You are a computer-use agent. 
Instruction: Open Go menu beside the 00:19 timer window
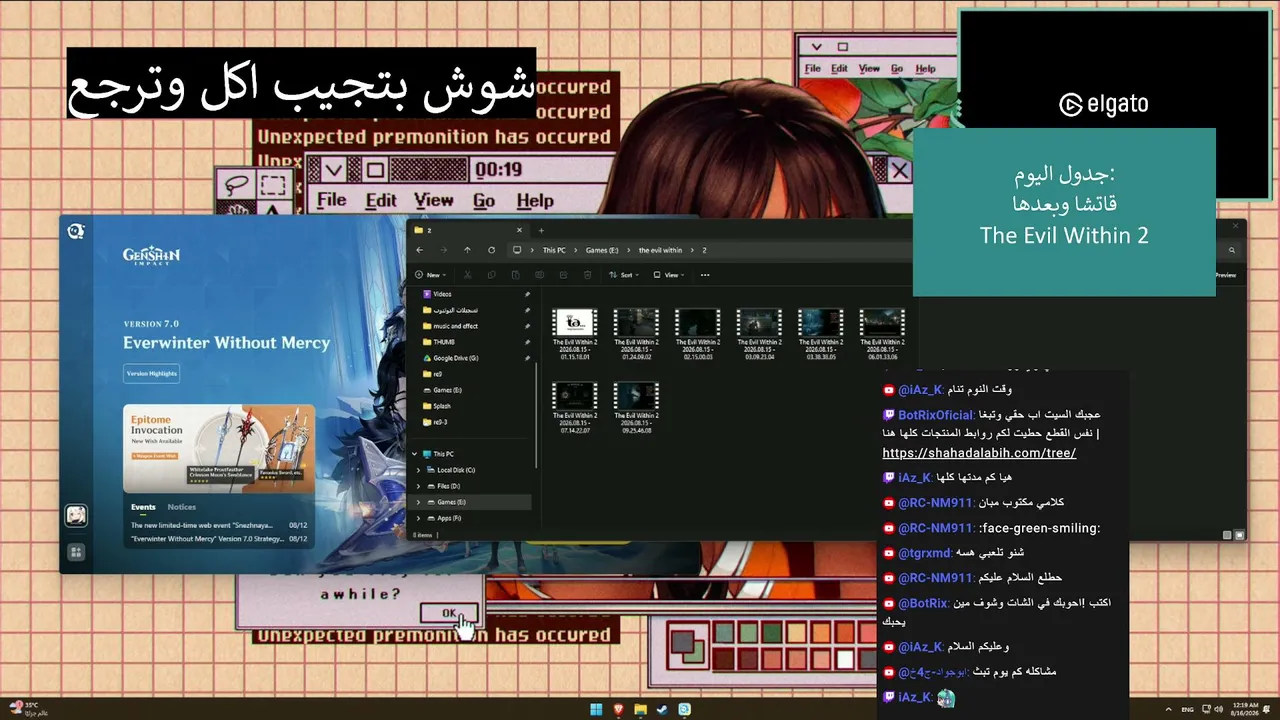pyautogui.click(x=484, y=201)
